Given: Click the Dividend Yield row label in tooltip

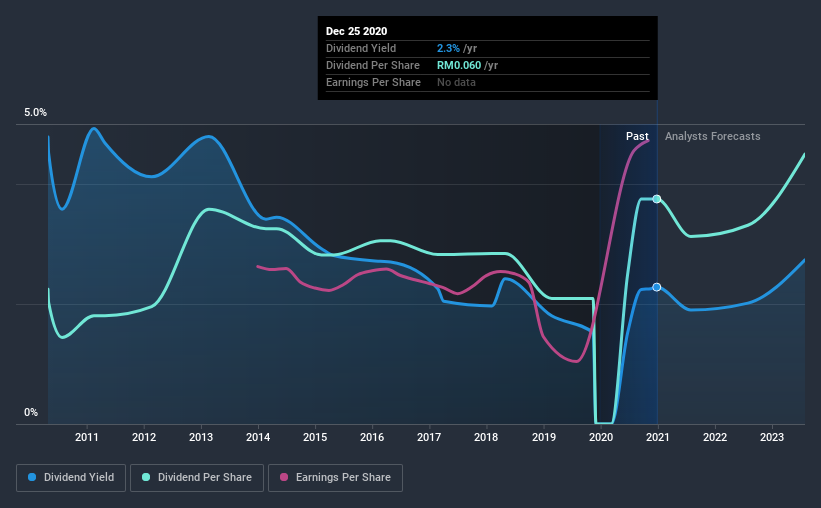Looking at the screenshot, I should (x=361, y=48).
